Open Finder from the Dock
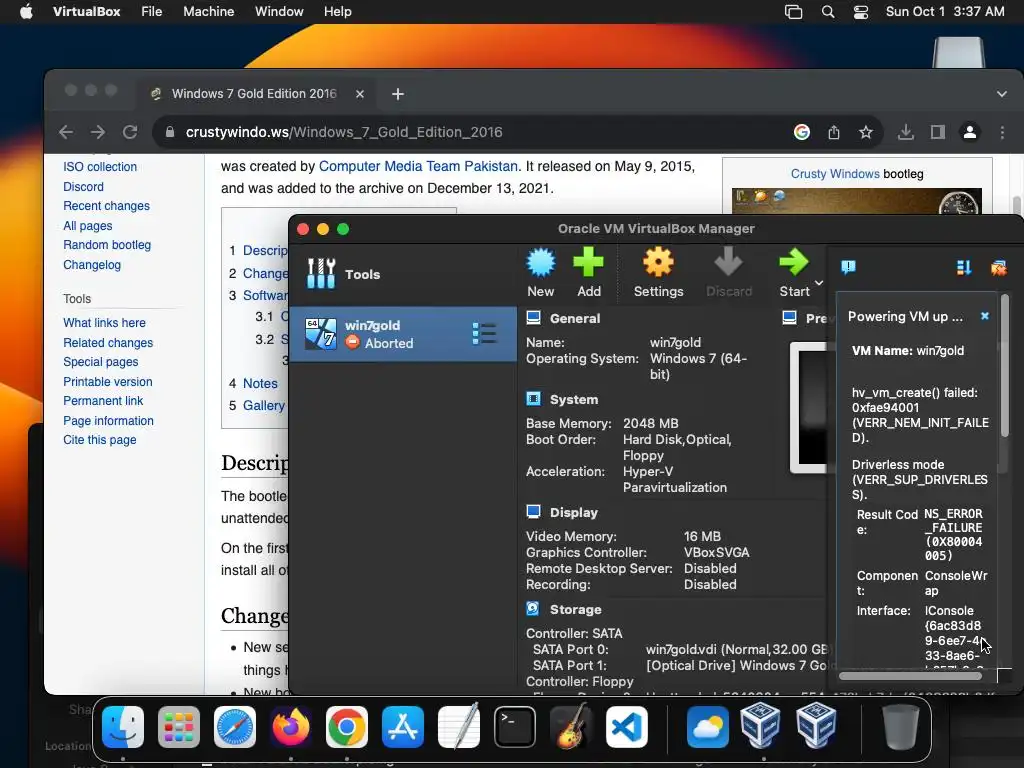The width and height of the screenshot is (1024, 768). point(123,727)
